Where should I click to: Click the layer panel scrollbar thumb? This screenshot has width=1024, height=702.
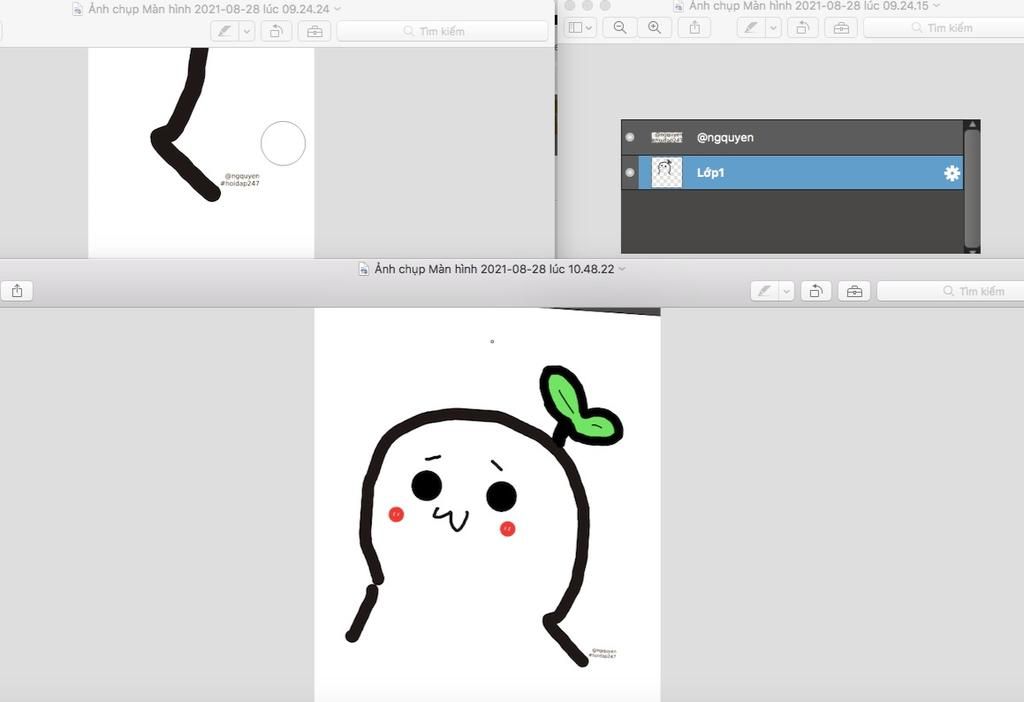[972, 188]
